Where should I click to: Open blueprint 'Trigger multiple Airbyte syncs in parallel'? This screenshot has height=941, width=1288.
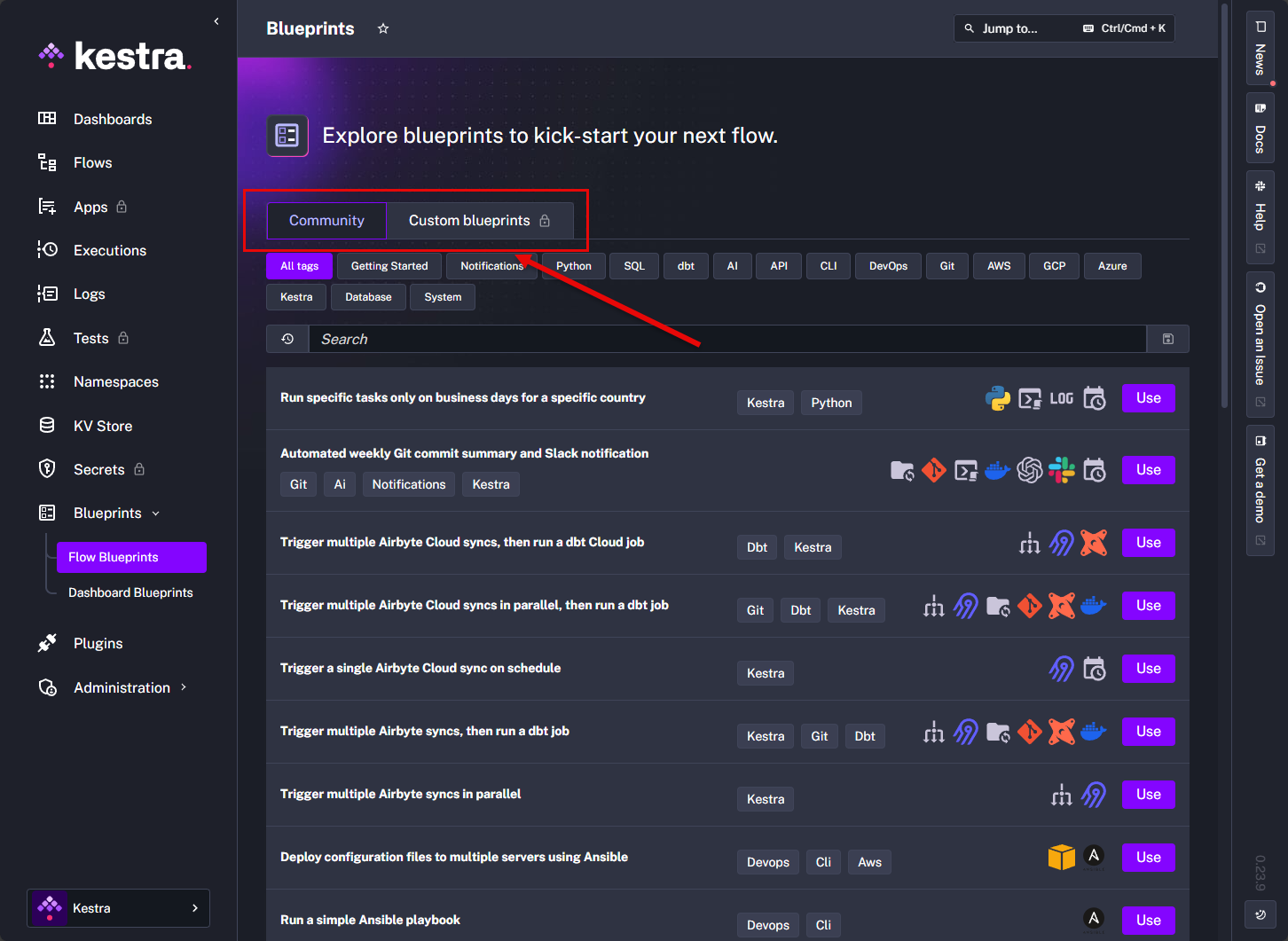click(401, 794)
